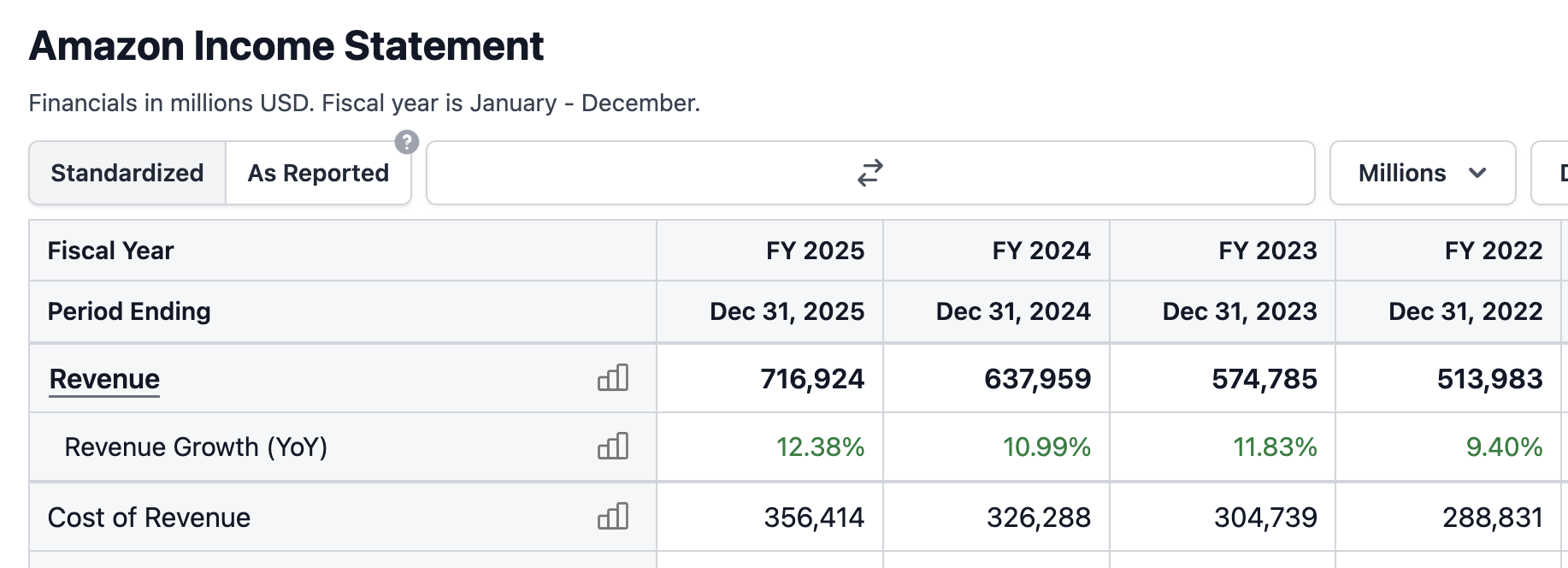
Task: Click cost value 304,739
Action: 1265,518
